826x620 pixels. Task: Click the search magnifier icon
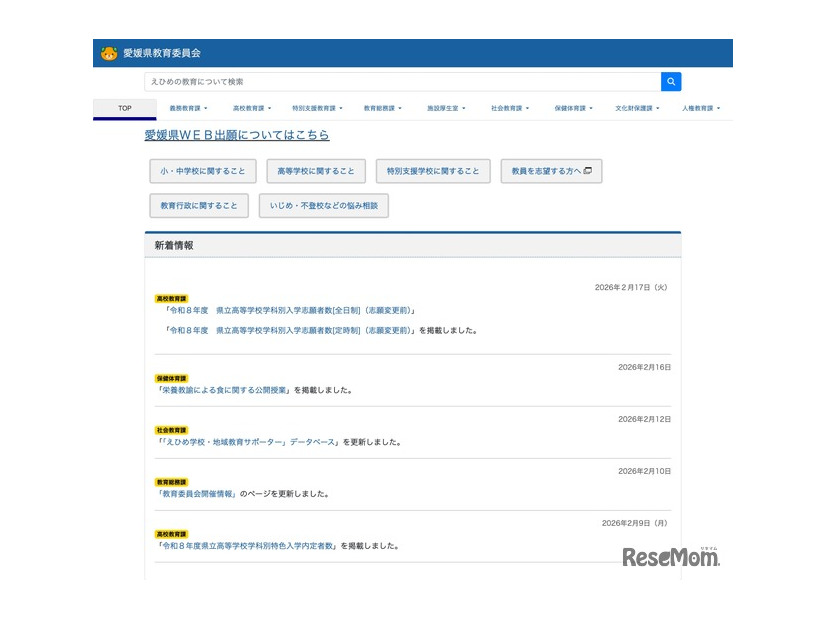[670, 81]
